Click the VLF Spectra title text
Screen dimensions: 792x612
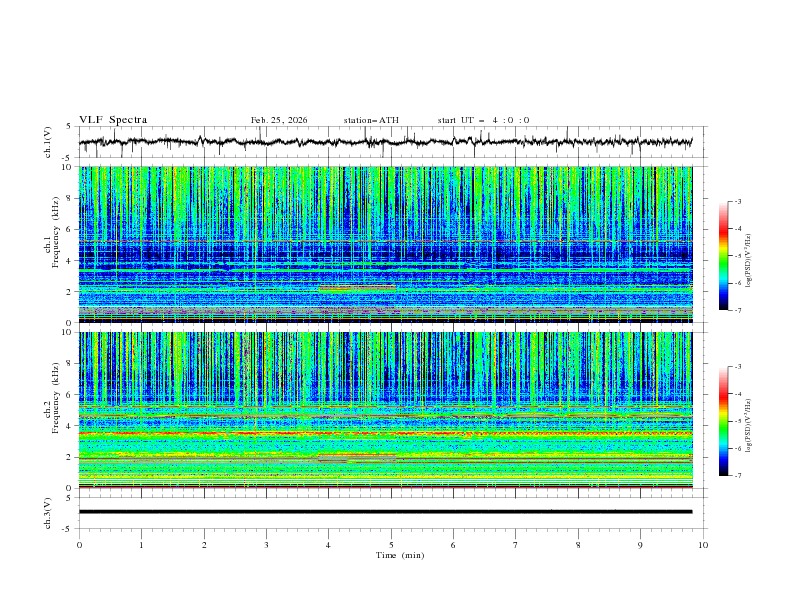113,120
